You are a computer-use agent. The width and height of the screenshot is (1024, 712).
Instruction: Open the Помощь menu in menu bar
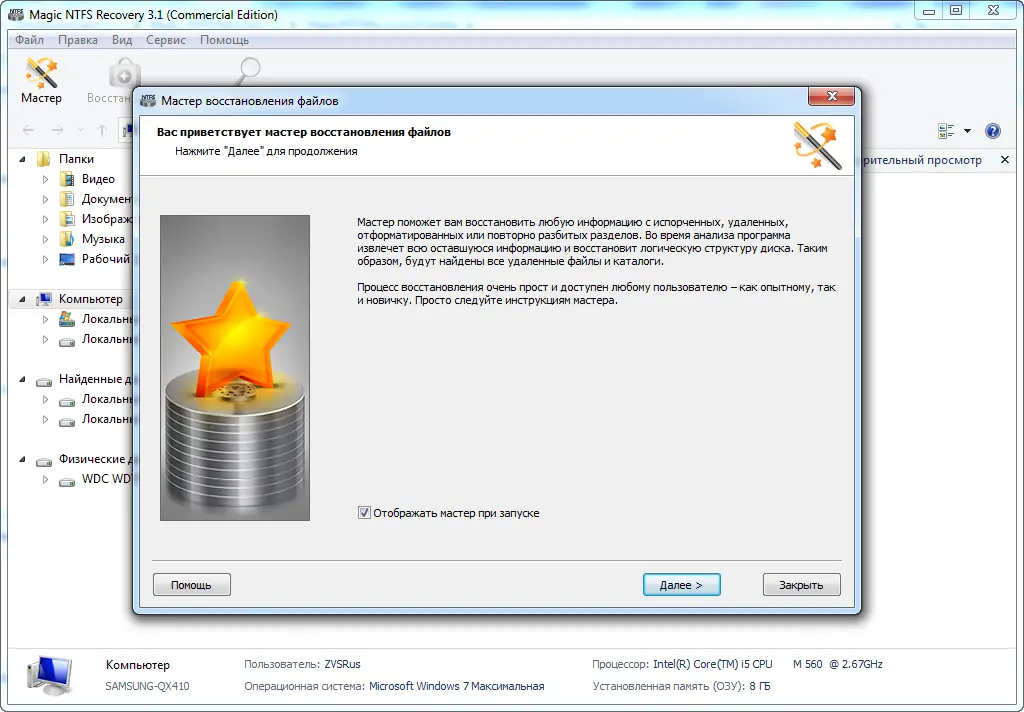pos(224,40)
